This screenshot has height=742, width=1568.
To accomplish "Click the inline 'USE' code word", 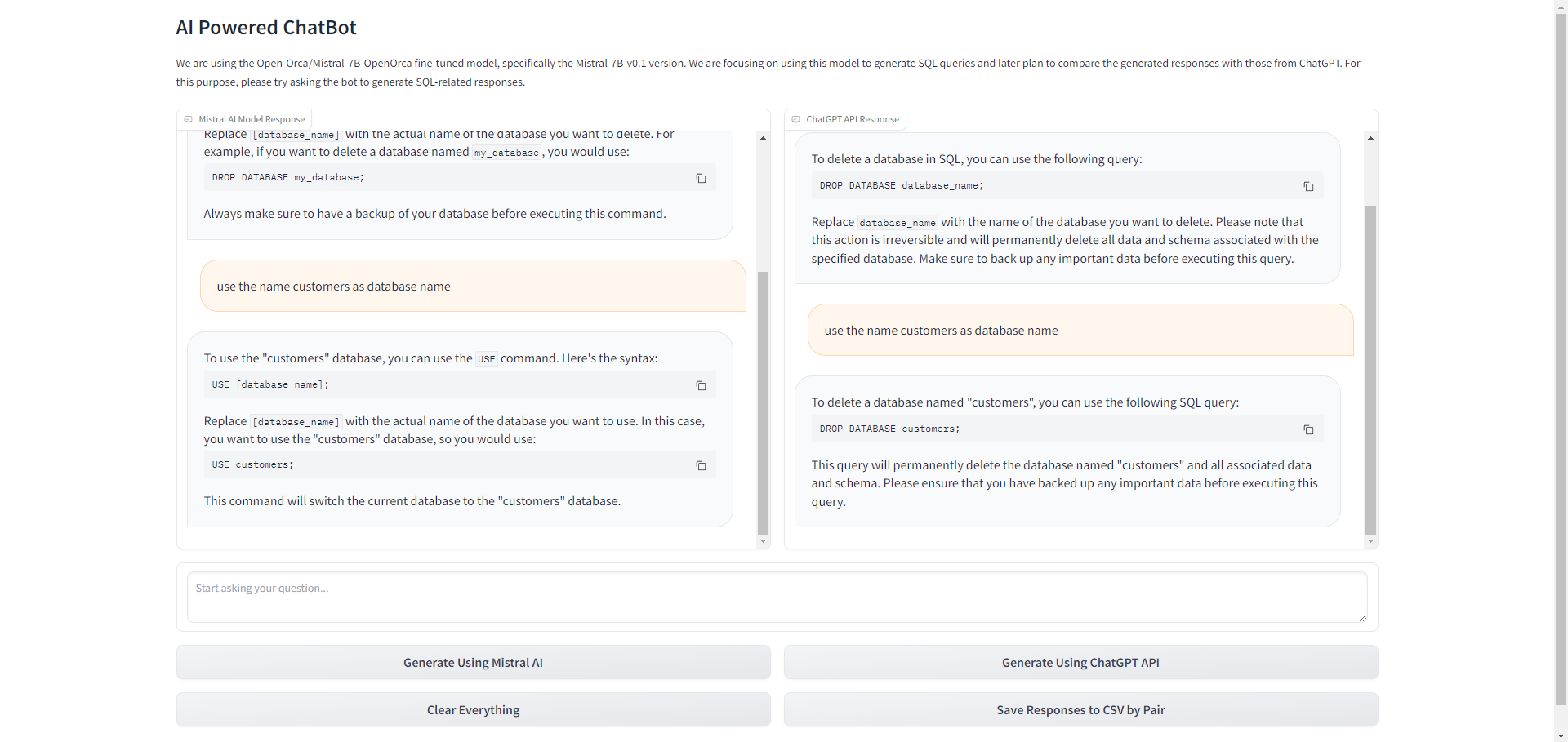I will point(487,359).
